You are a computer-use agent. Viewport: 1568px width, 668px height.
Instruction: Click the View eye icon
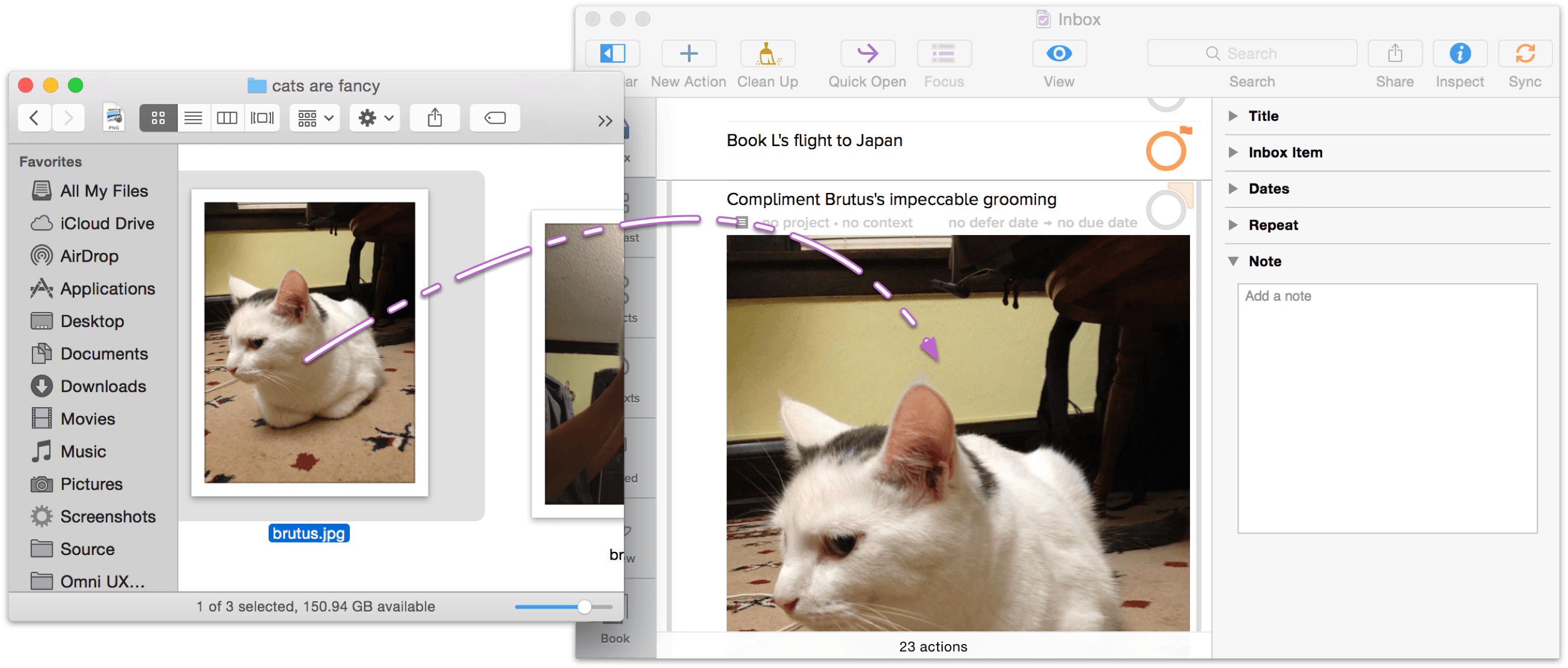[x=1058, y=54]
